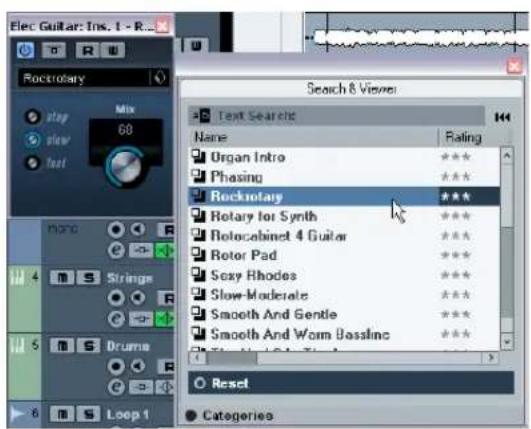The image size is (531, 429).
Task: Enable monitor on the Drums track
Action: coord(137,366)
